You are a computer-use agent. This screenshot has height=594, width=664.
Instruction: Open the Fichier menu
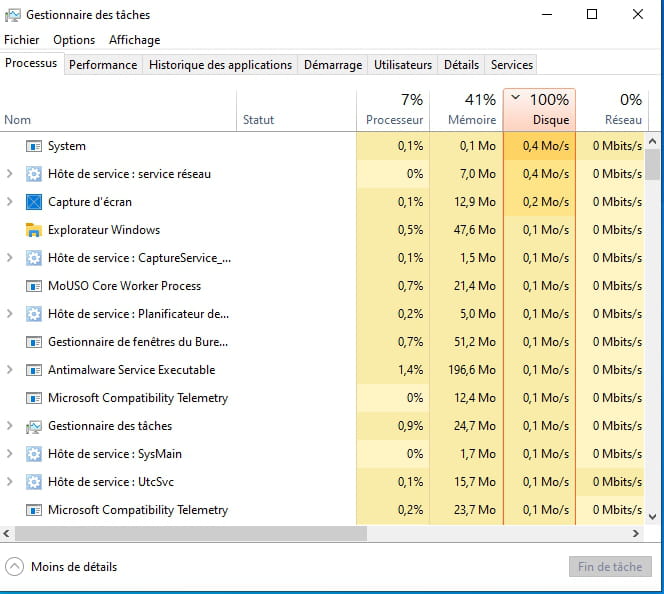click(x=22, y=40)
